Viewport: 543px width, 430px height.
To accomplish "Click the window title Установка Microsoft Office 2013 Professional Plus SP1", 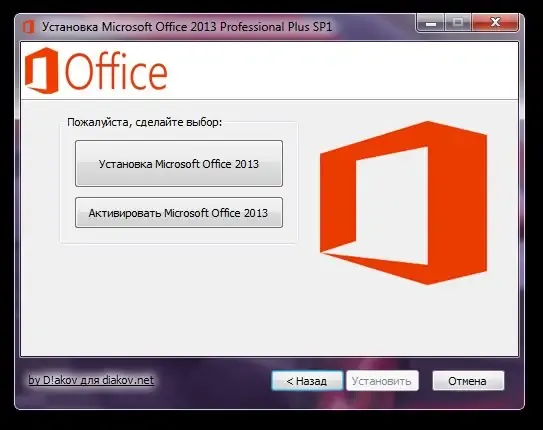I will coord(187,27).
